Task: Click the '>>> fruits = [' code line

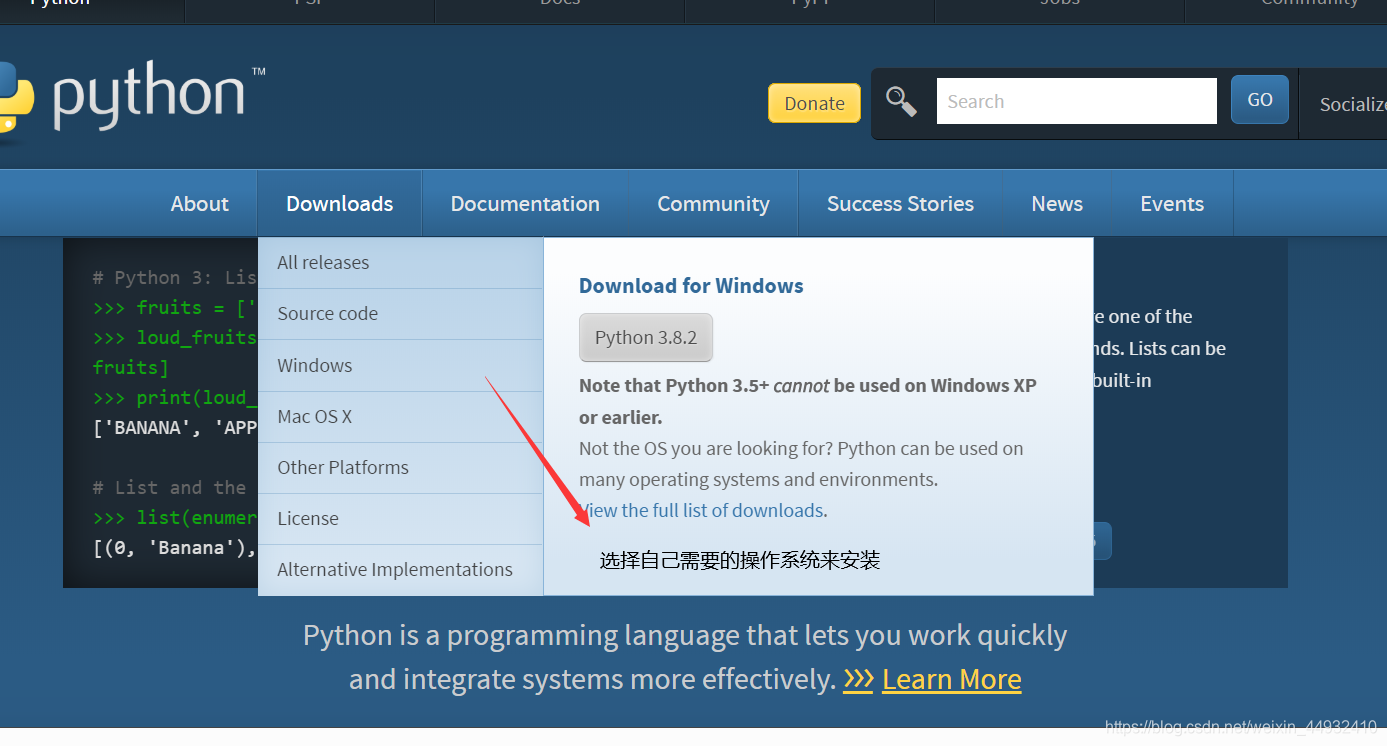Action: 175,307
